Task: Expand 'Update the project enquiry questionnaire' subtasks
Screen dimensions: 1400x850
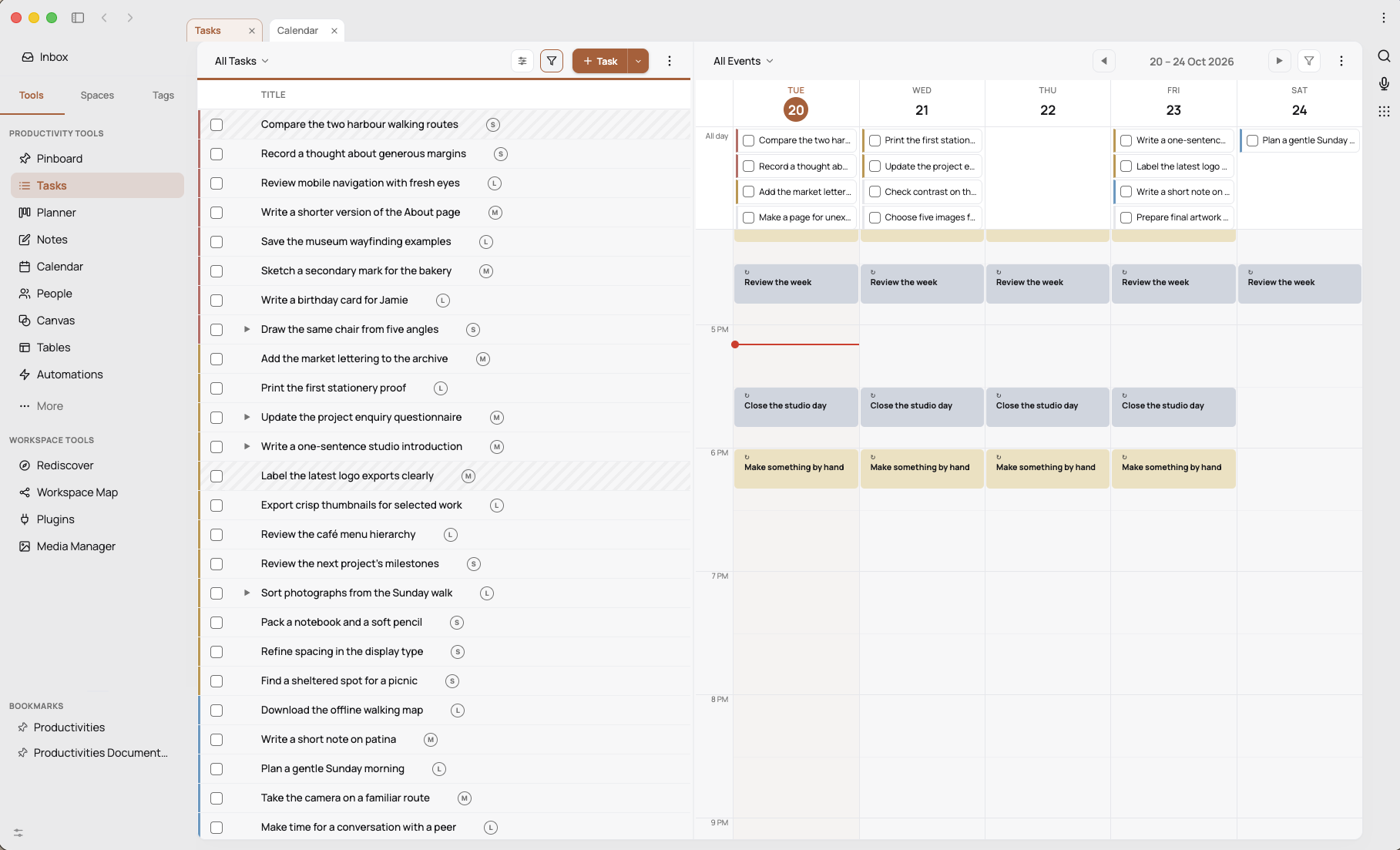Action: (247, 417)
